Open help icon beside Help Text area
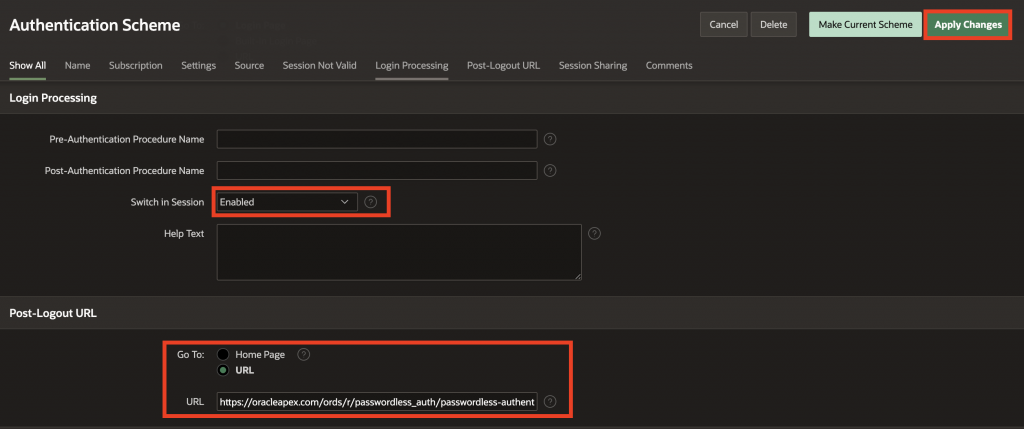The height and width of the screenshot is (429, 1024). (594, 233)
